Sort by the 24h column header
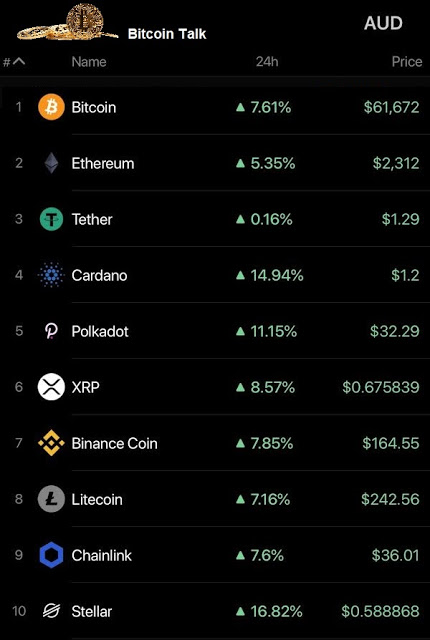This screenshot has height=640, width=430. [x=267, y=62]
